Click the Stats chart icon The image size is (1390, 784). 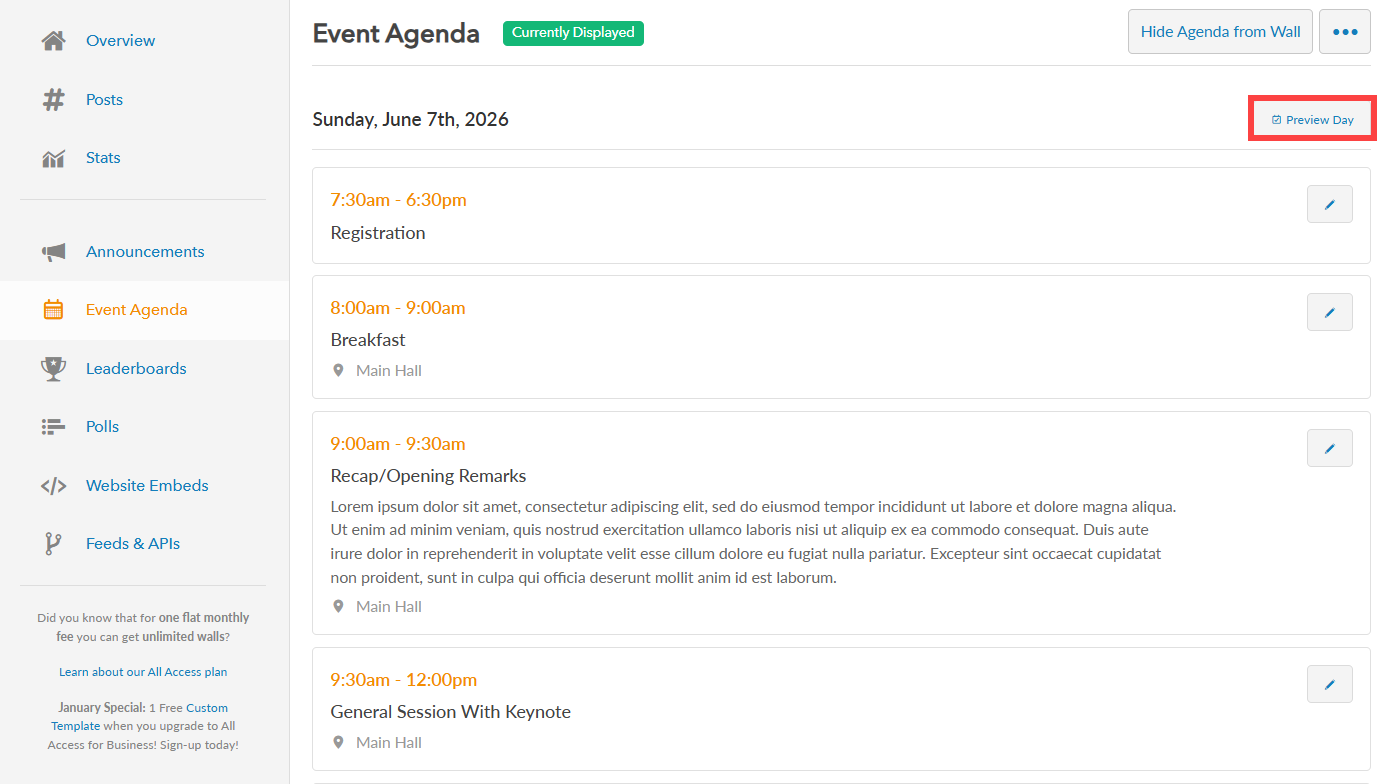point(53,158)
